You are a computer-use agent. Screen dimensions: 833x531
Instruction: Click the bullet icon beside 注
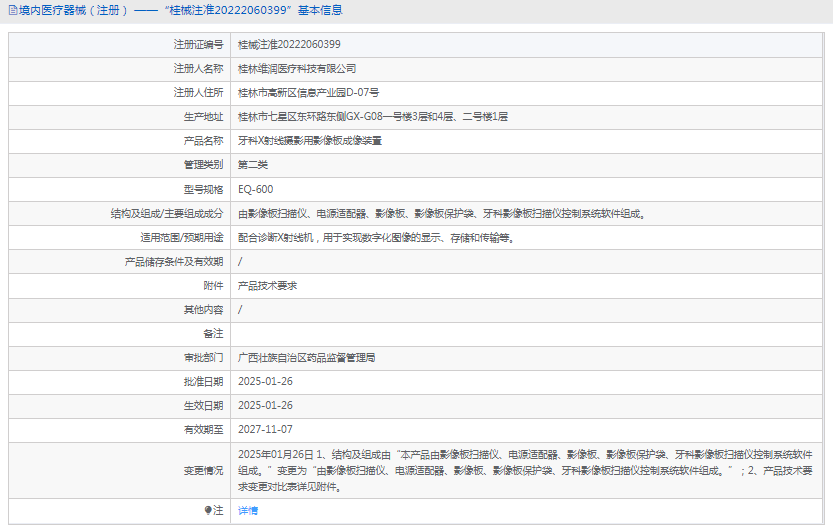(208, 510)
